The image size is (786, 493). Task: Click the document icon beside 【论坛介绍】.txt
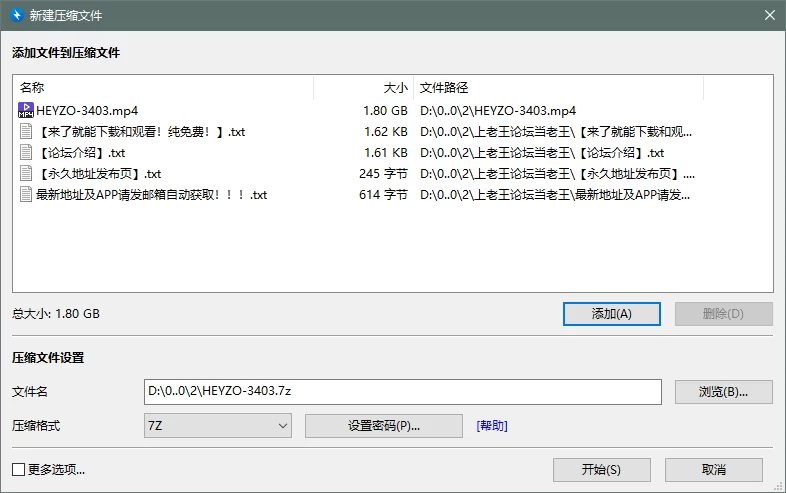[x=26, y=152]
